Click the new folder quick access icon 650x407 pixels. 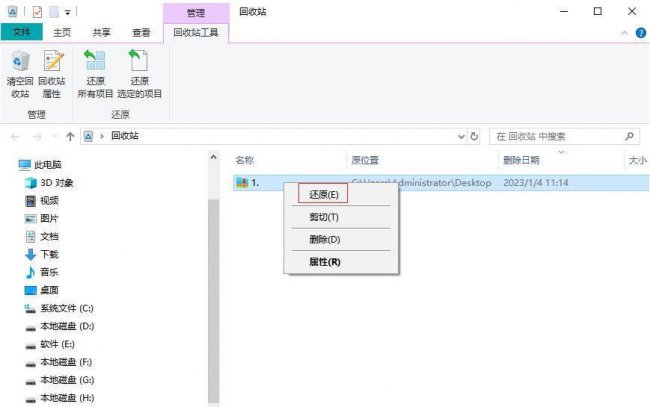click(x=54, y=12)
